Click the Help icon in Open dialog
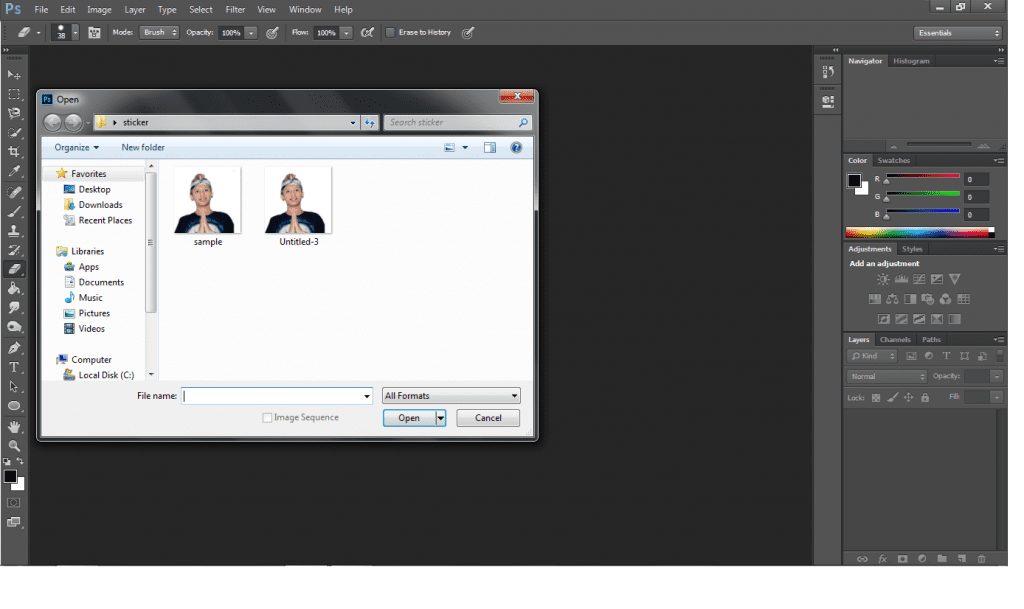This screenshot has height=609, width=1024. (x=516, y=147)
